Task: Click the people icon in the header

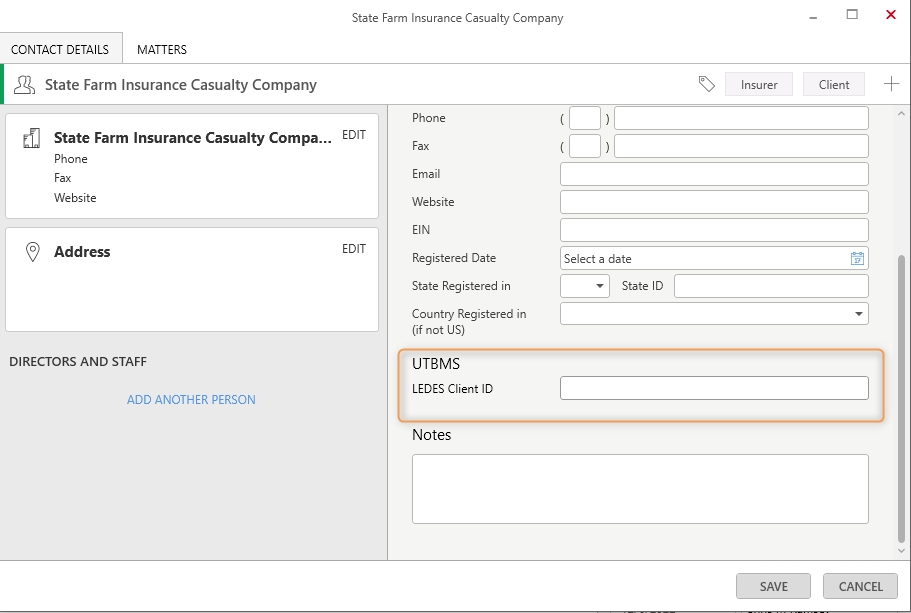Action: click(24, 85)
